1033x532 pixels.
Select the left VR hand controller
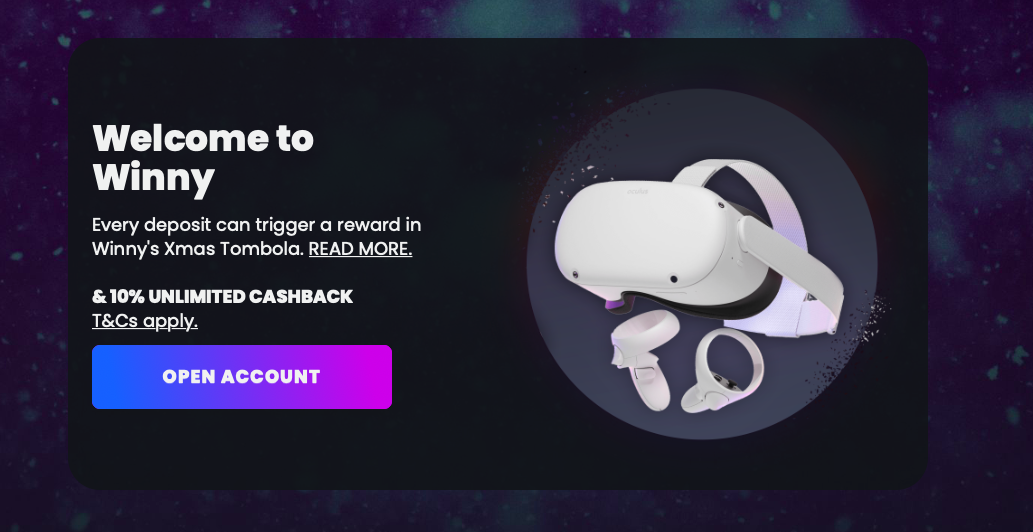[640, 359]
